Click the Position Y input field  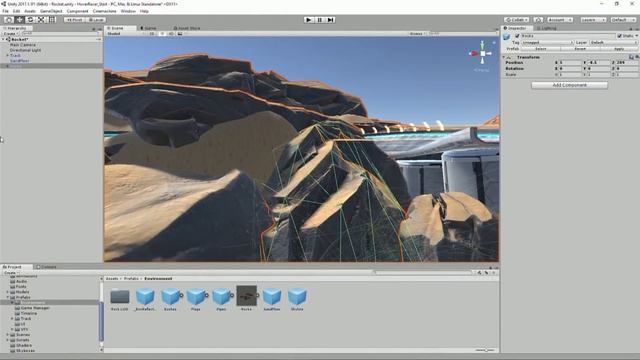pyautogui.click(x=598, y=62)
